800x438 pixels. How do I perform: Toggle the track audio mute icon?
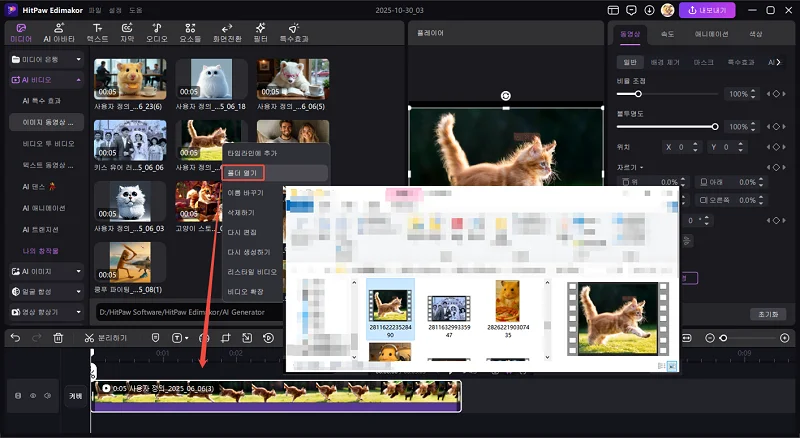[46, 395]
